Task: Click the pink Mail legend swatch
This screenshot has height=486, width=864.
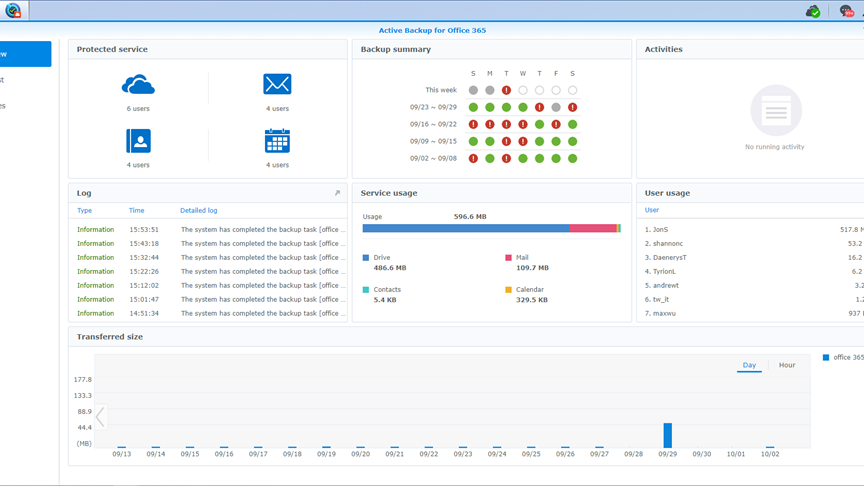Action: [x=508, y=257]
